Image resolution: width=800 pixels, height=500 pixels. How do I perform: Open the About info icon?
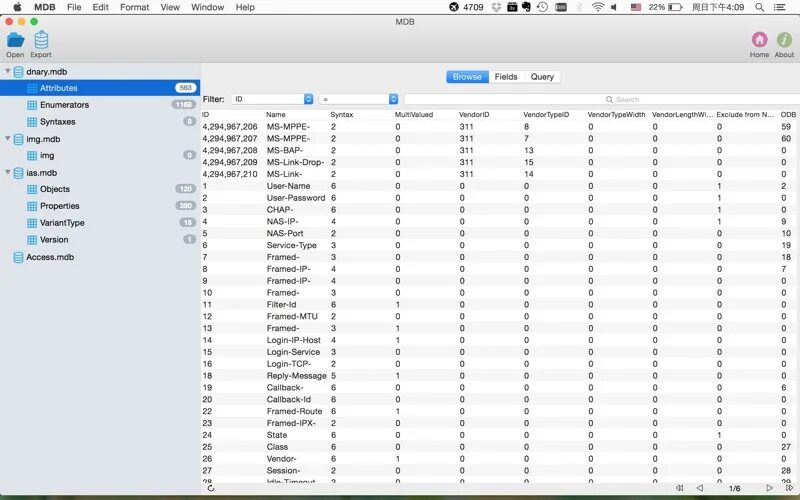tap(784, 40)
